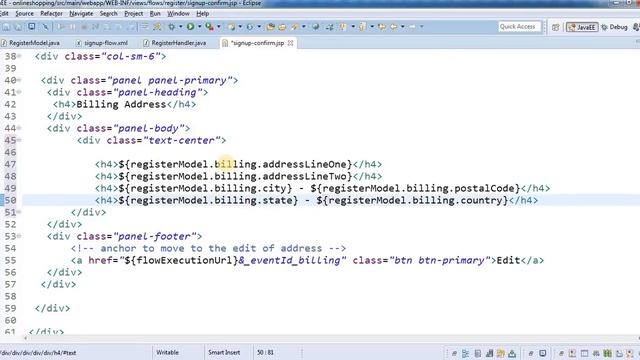Click the Quick Access search field

click(519, 27)
